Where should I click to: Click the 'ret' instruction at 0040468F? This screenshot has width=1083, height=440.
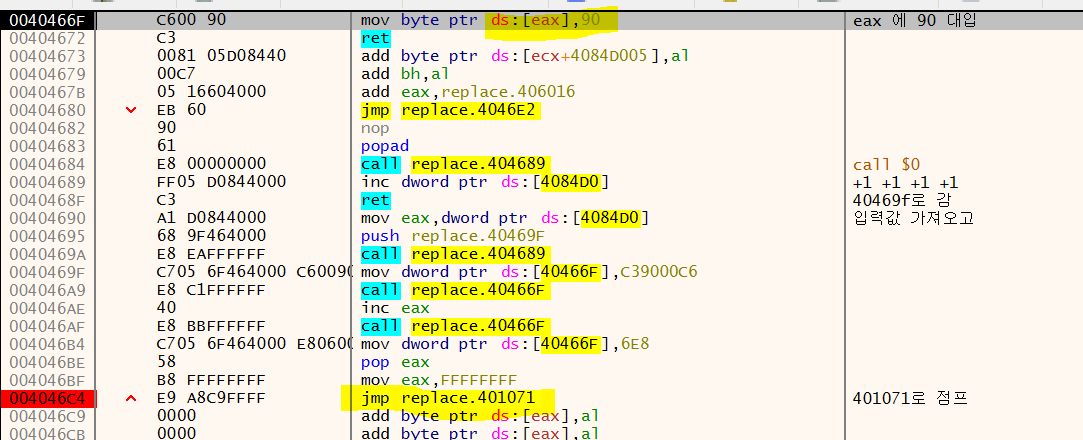coord(375,200)
